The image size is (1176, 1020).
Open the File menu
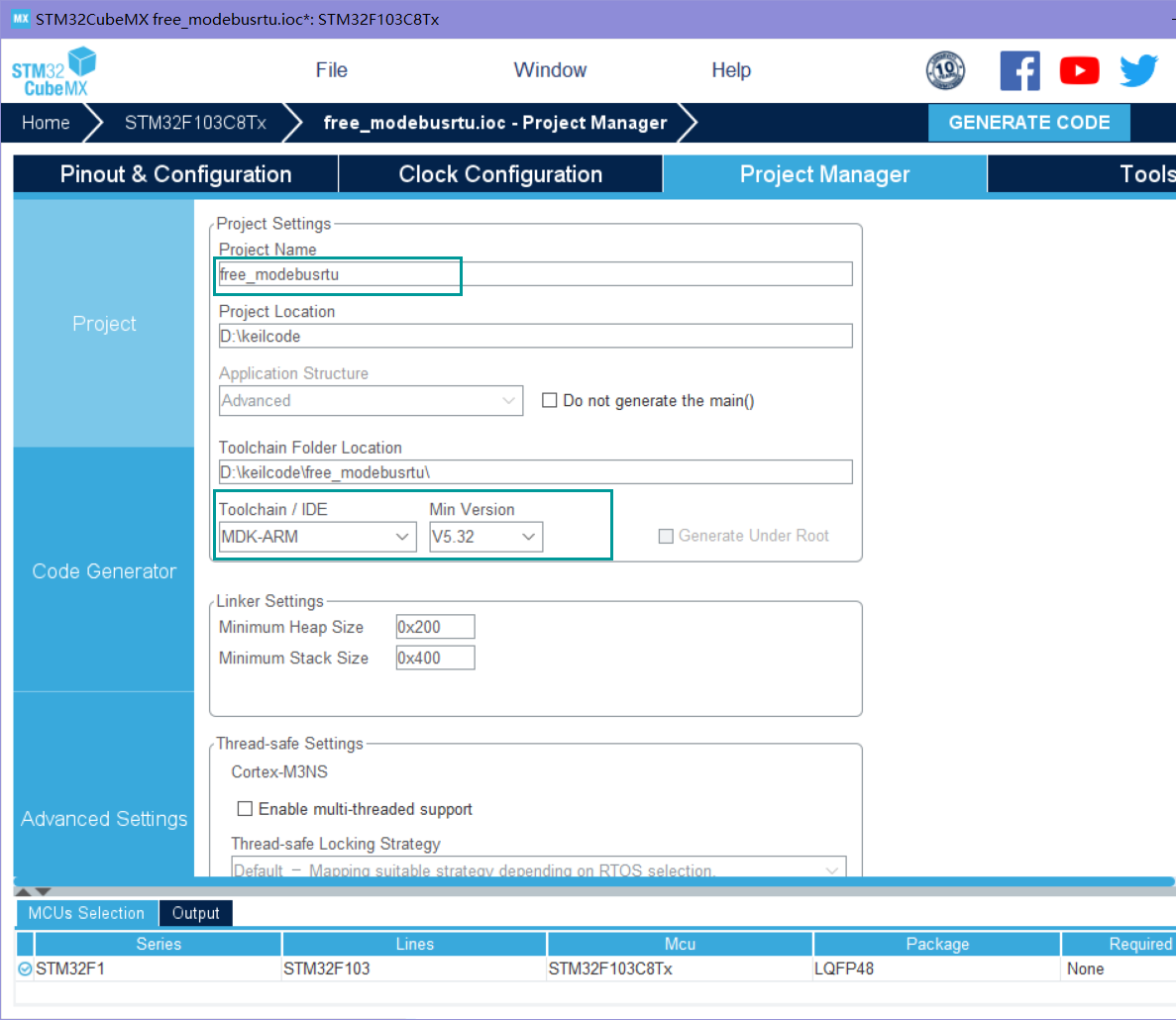tap(331, 70)
